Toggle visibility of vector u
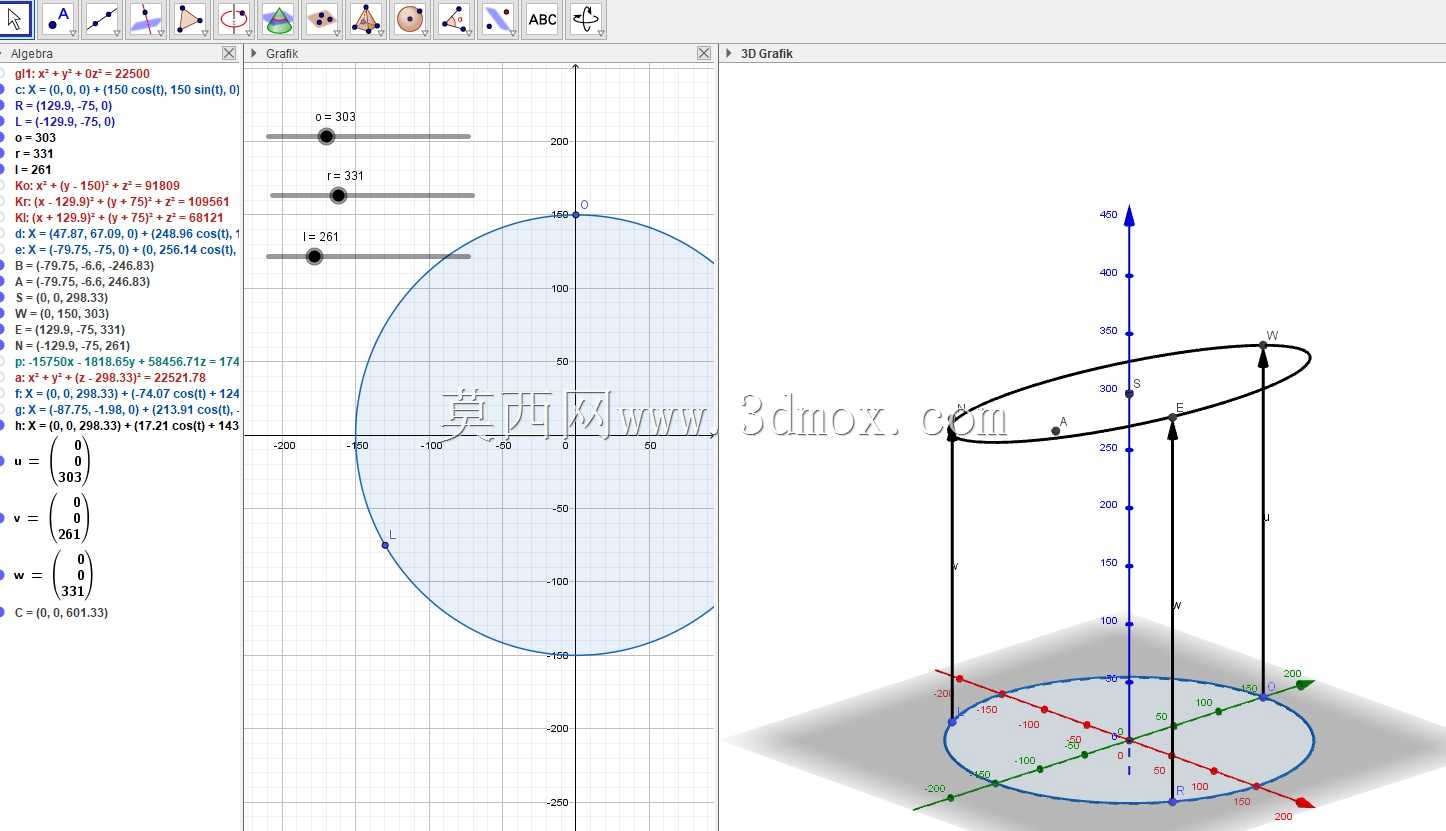 coord(3,462)
